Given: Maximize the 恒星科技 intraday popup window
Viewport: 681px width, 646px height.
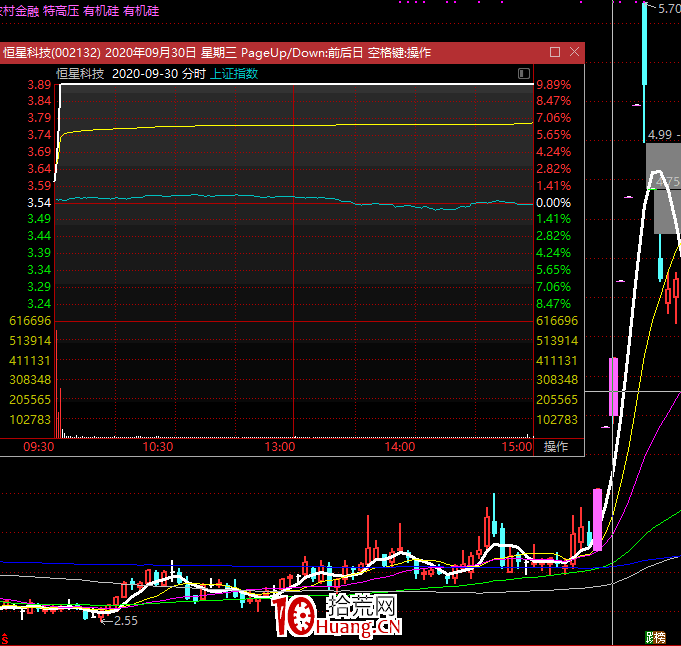Looking at the screenshot, I should pyautogui.click(x=555, y=51).
